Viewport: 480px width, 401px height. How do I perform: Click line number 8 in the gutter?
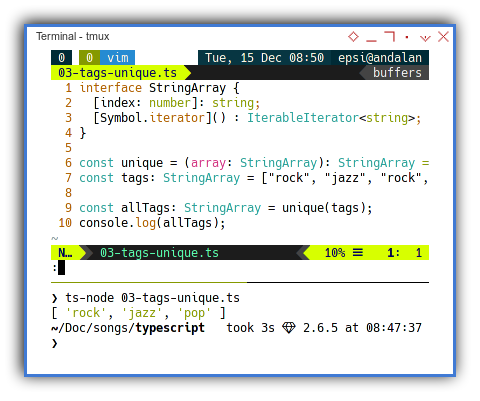pos(68,193)
